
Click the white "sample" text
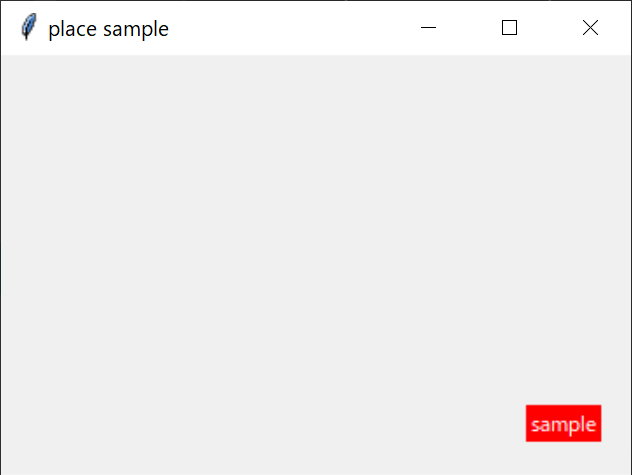563,424
